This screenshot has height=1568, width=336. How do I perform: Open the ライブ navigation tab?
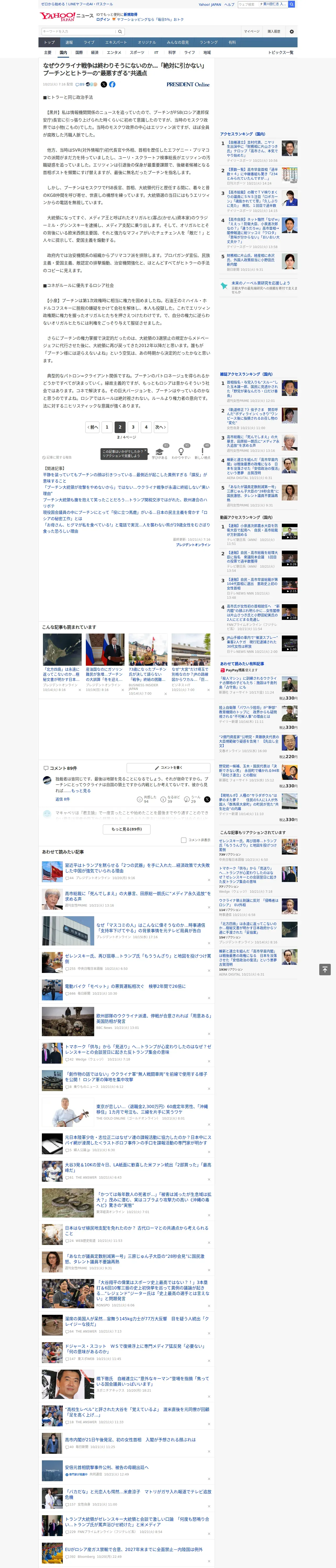[x=89, y=43]
